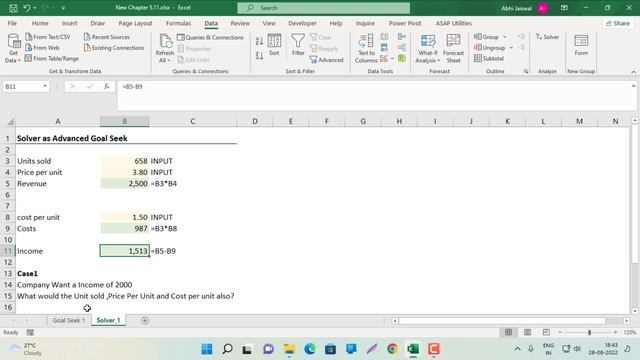This screenshot has height=360, width=640.
Task: Switch to Page Break Preview
Action: click(x=546, y=332)
